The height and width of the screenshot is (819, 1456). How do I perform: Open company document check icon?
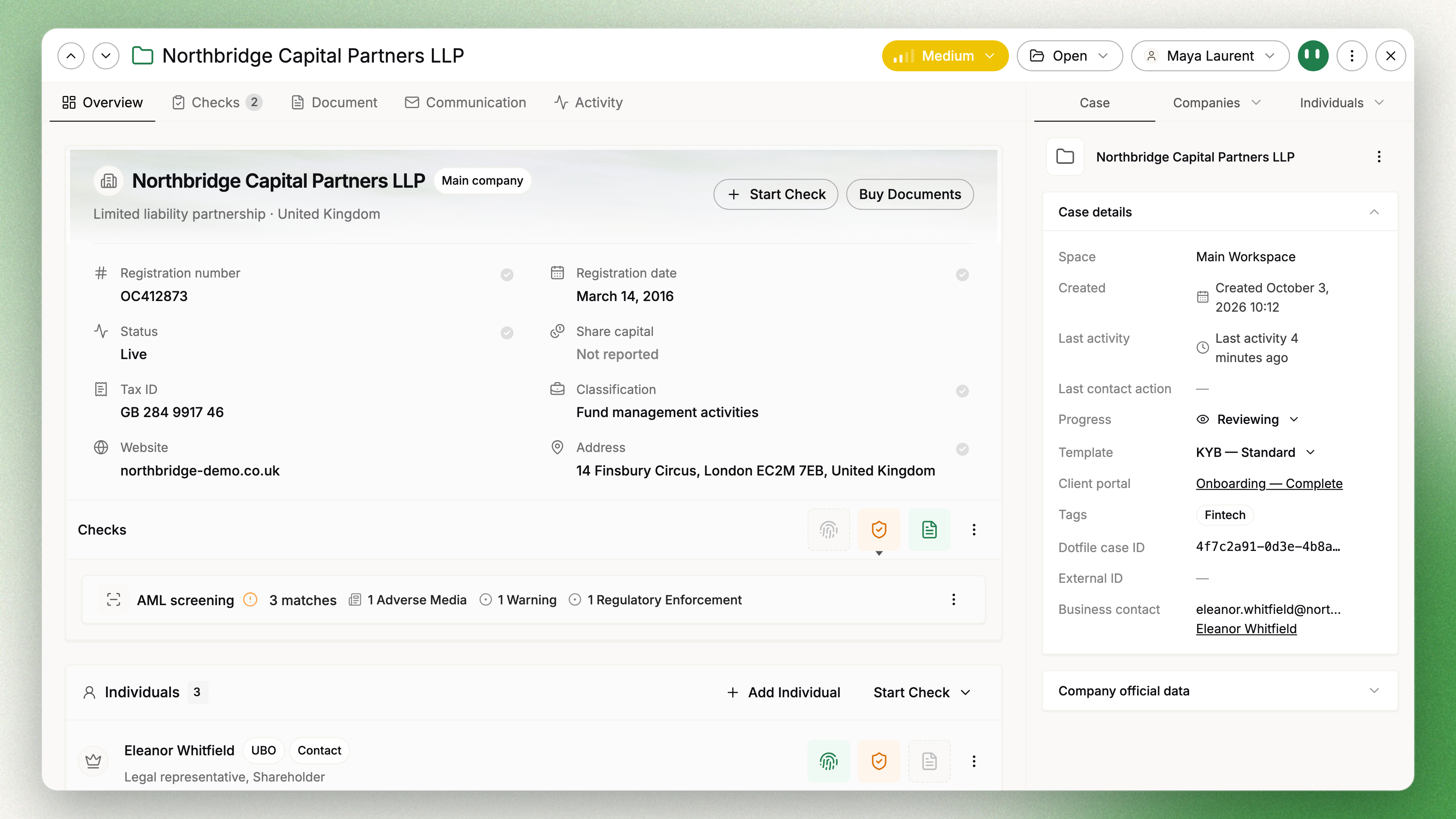click(x=929, y=530)
